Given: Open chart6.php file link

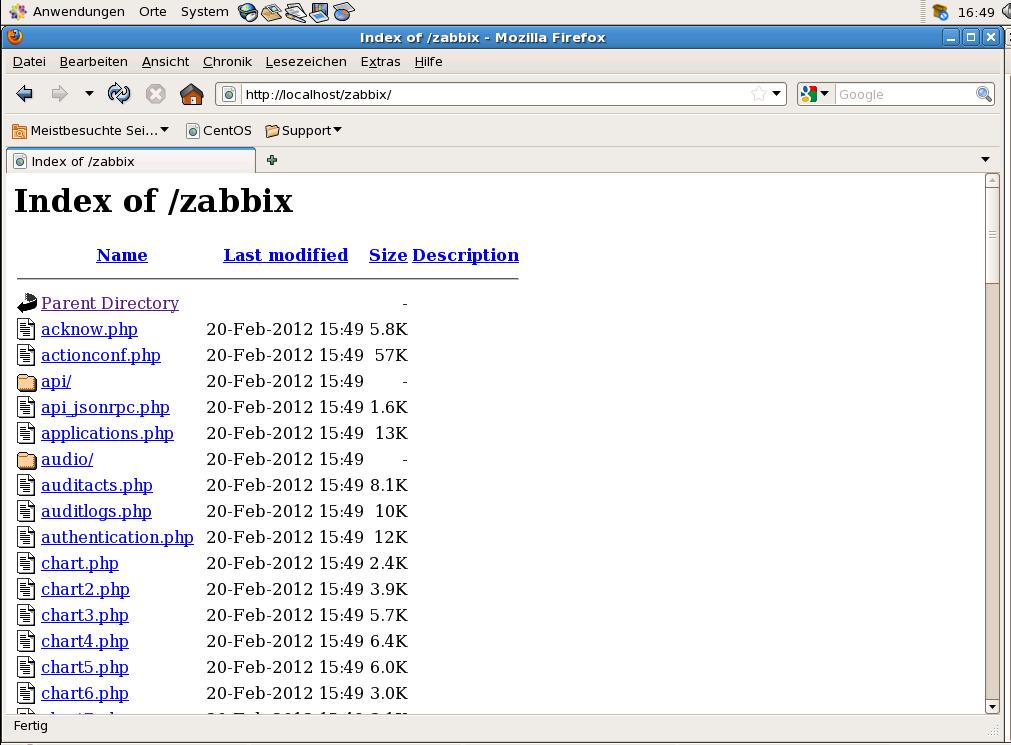Looking at the screenshot, I should coord(85,693).
